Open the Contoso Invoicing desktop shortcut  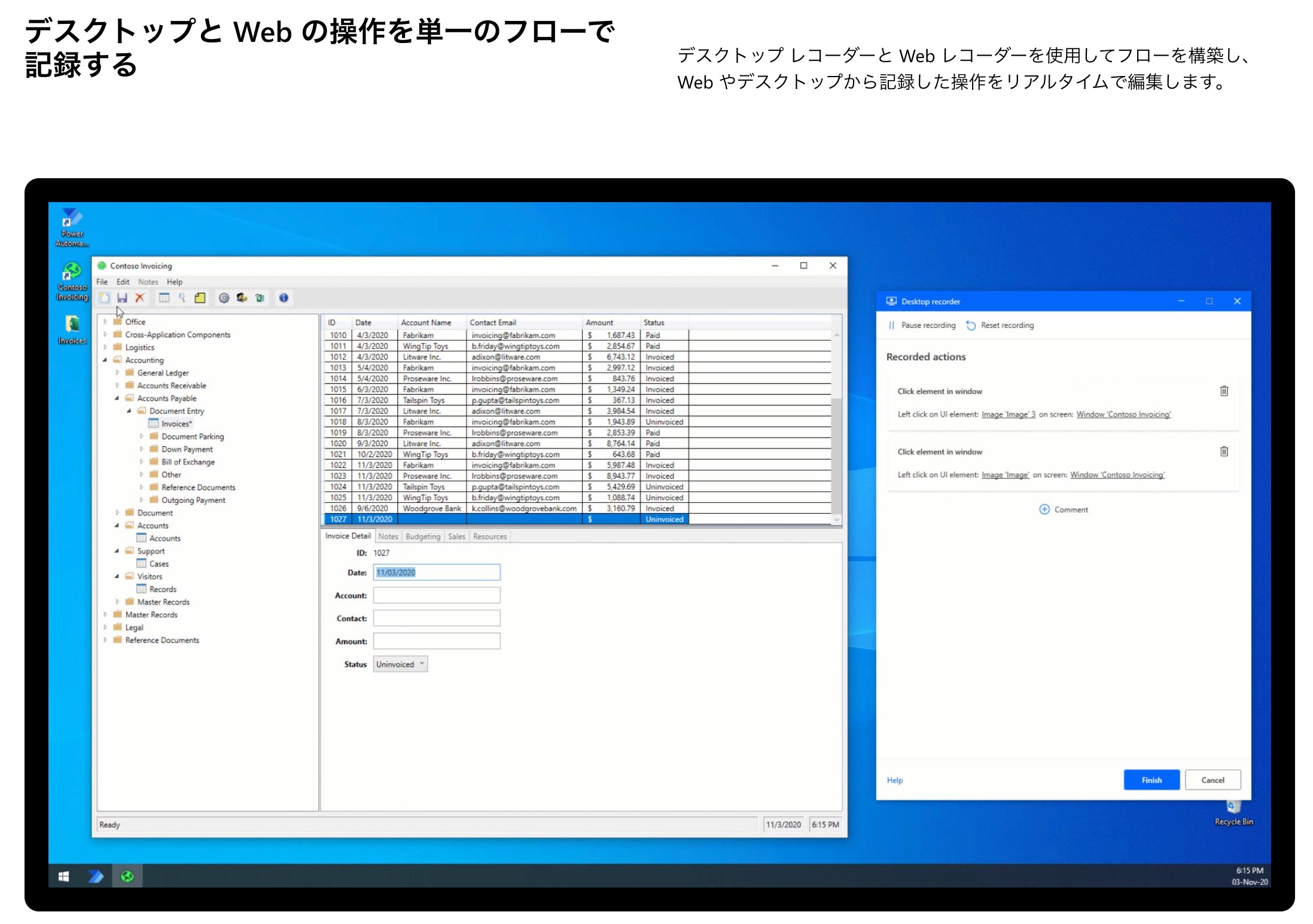tap(72, 281)
